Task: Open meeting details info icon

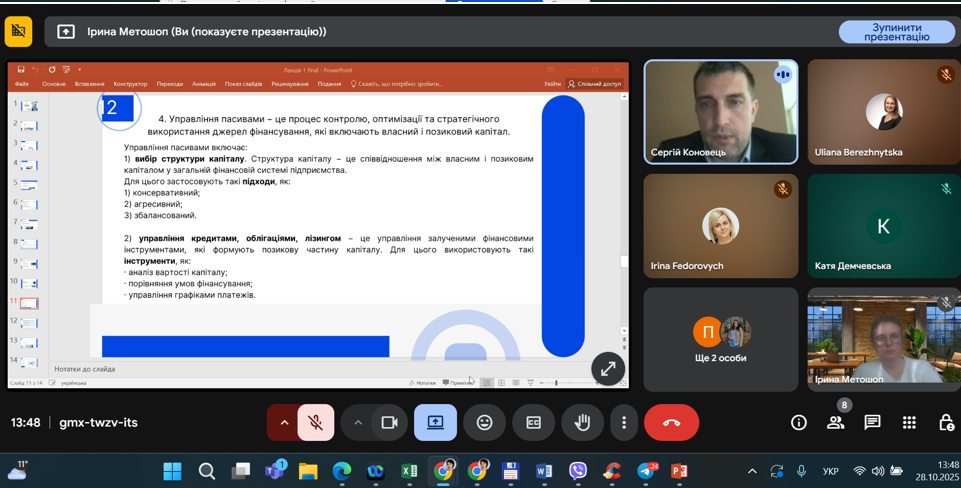Action: tap(799, 422)
